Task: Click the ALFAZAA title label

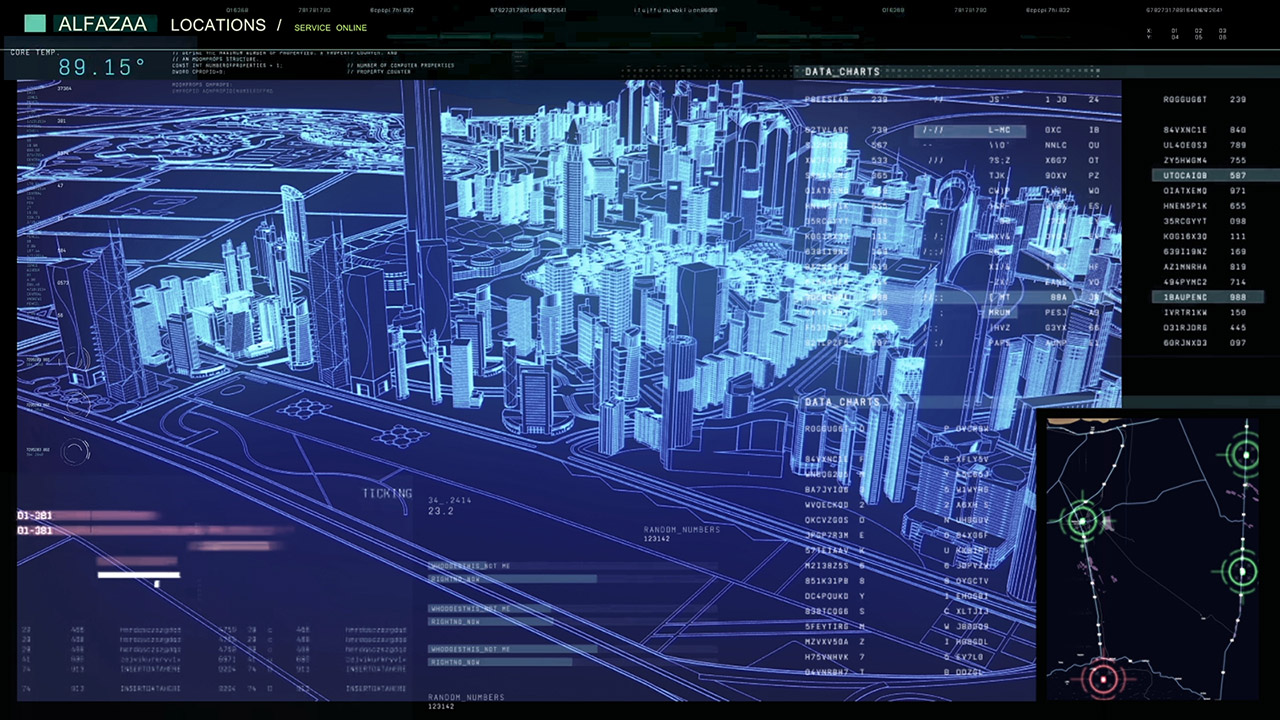Action: click(102, 25)
